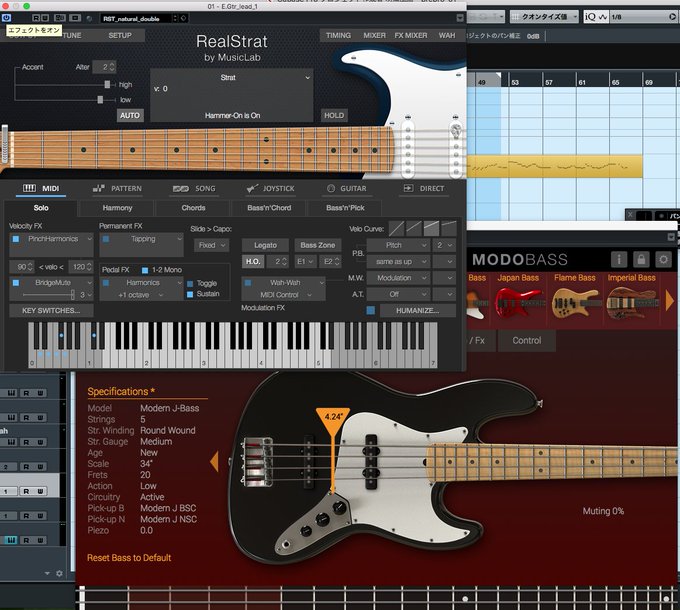
Task: Click the Accent low slider handle
Action: tap(100, 100)
